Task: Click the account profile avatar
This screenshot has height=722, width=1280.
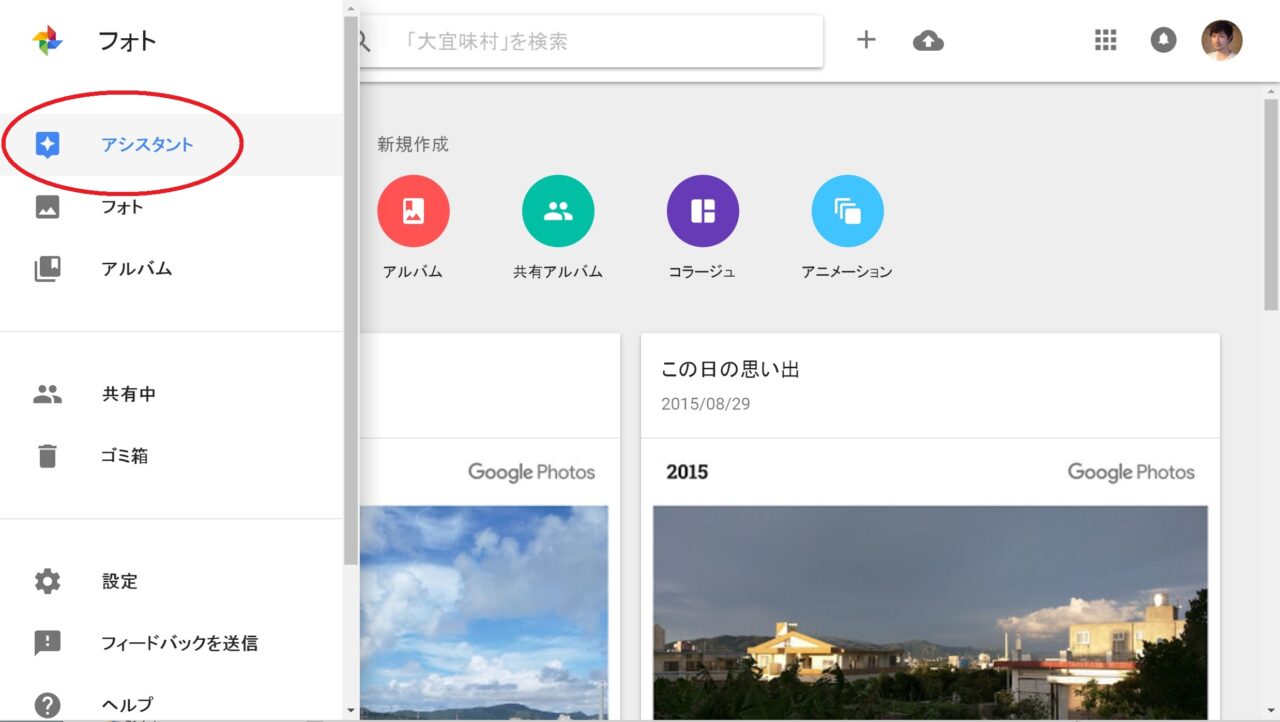Action: (x=1221, y=40)
